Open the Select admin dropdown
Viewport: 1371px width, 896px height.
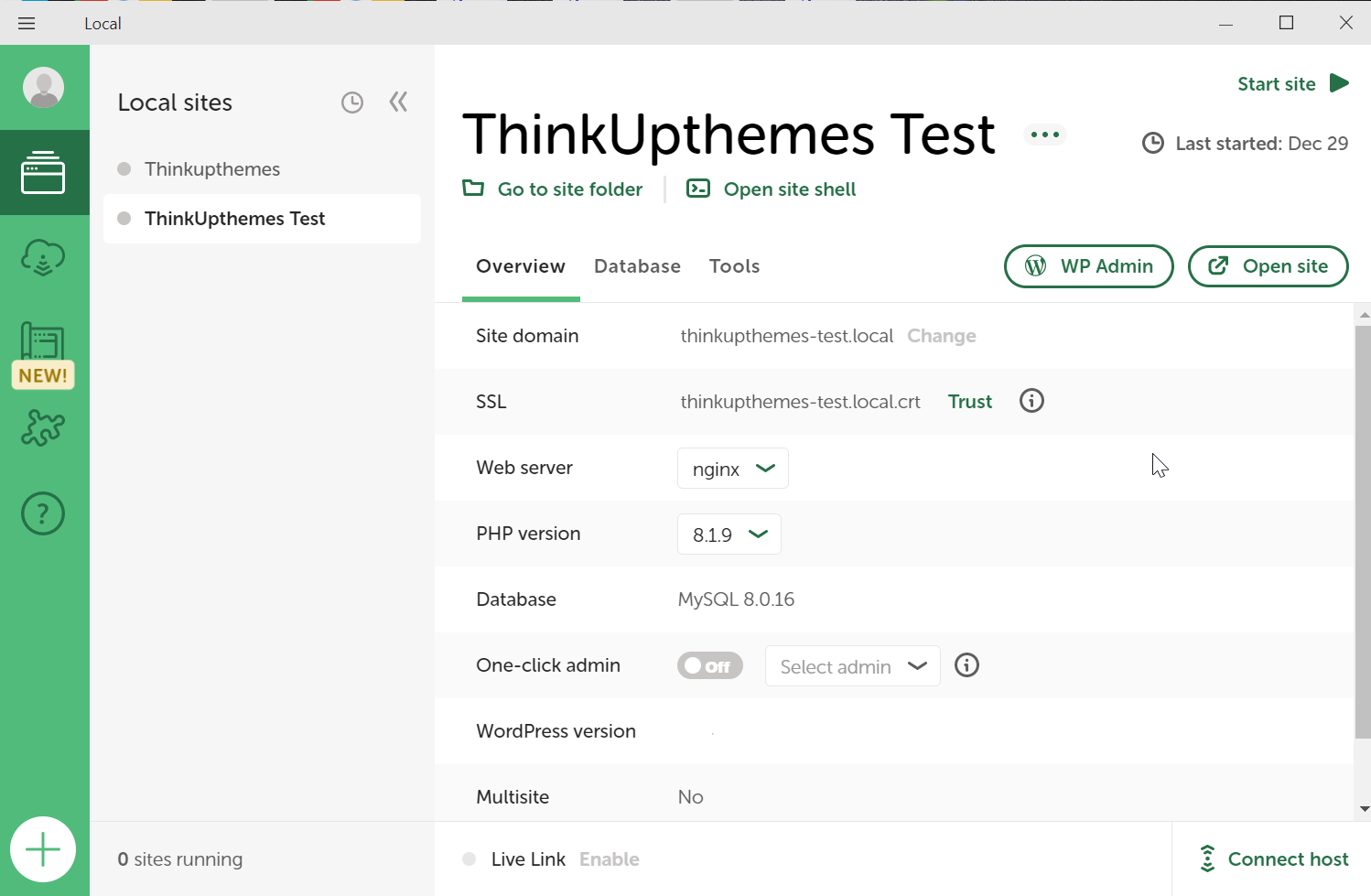coord(853,666)
